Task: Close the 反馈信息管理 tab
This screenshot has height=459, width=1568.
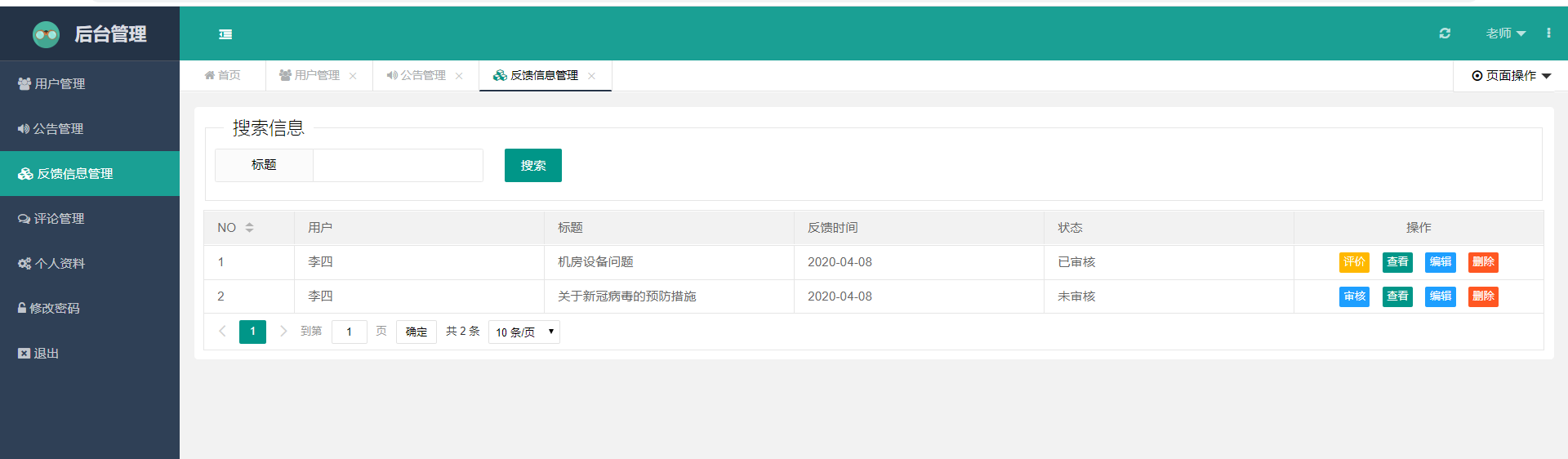Action: pos(591,76)
